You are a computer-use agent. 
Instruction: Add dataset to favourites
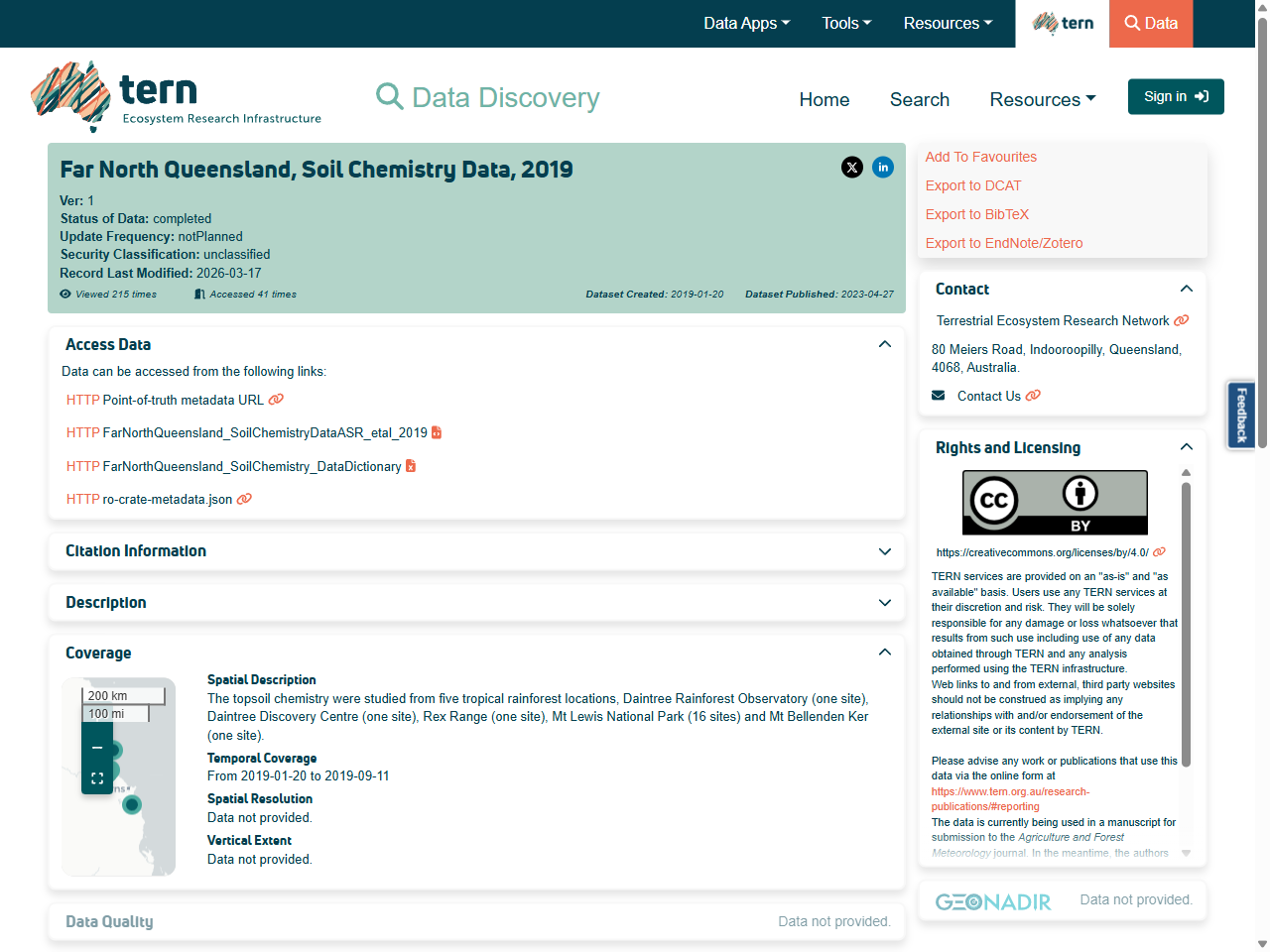980,157
